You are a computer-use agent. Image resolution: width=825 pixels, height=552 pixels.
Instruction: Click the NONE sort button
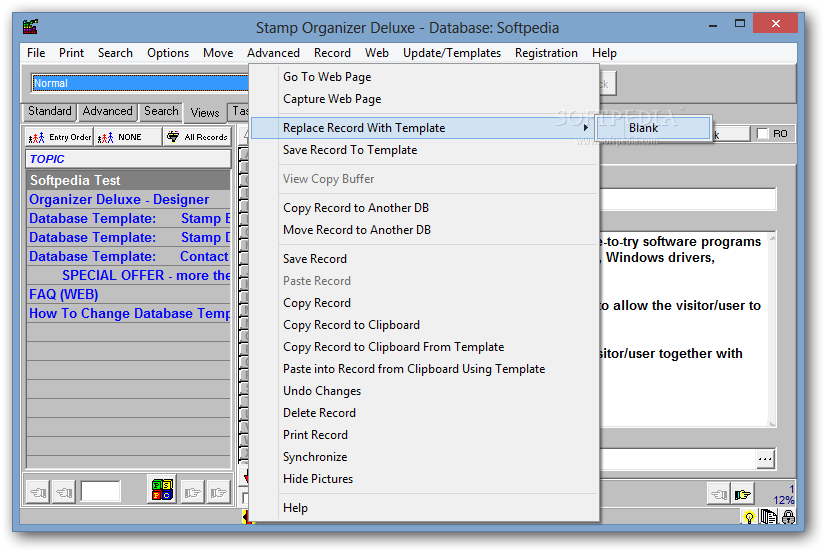click(x=128, y=137)
